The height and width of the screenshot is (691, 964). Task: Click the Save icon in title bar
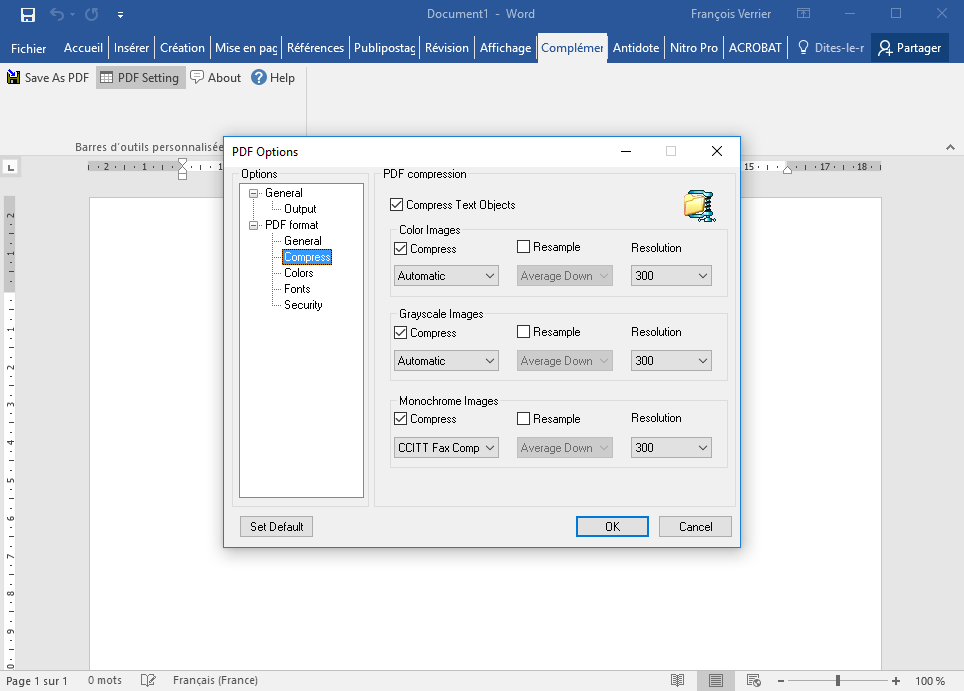(27, 14)
